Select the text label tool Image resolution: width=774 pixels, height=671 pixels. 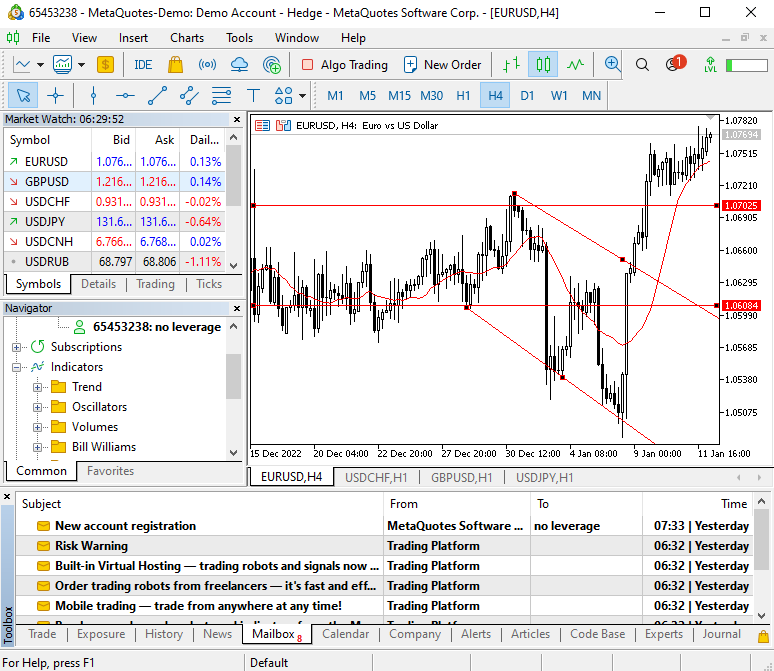pyautogui.click(x=253, y=95)
